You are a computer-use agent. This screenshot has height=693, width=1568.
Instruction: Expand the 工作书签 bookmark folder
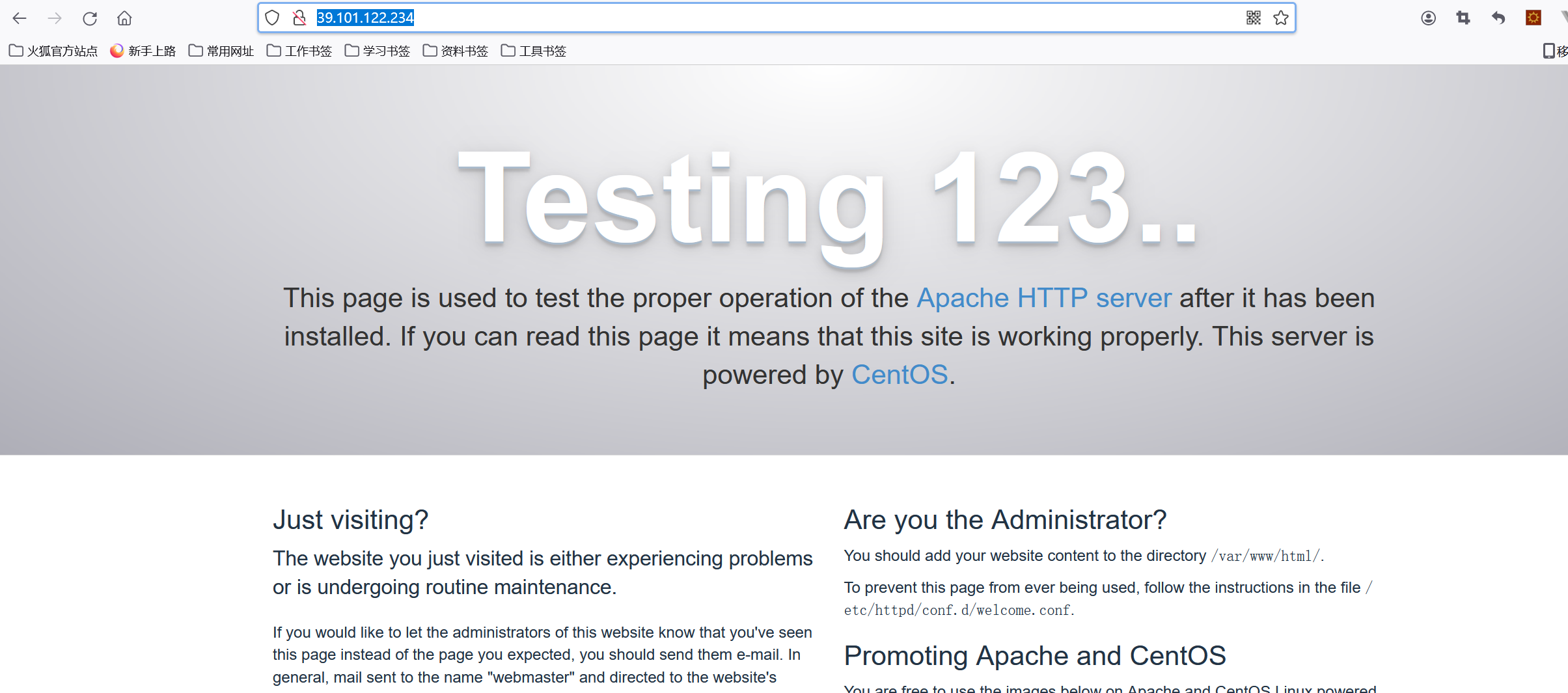[x=299, y=51]
